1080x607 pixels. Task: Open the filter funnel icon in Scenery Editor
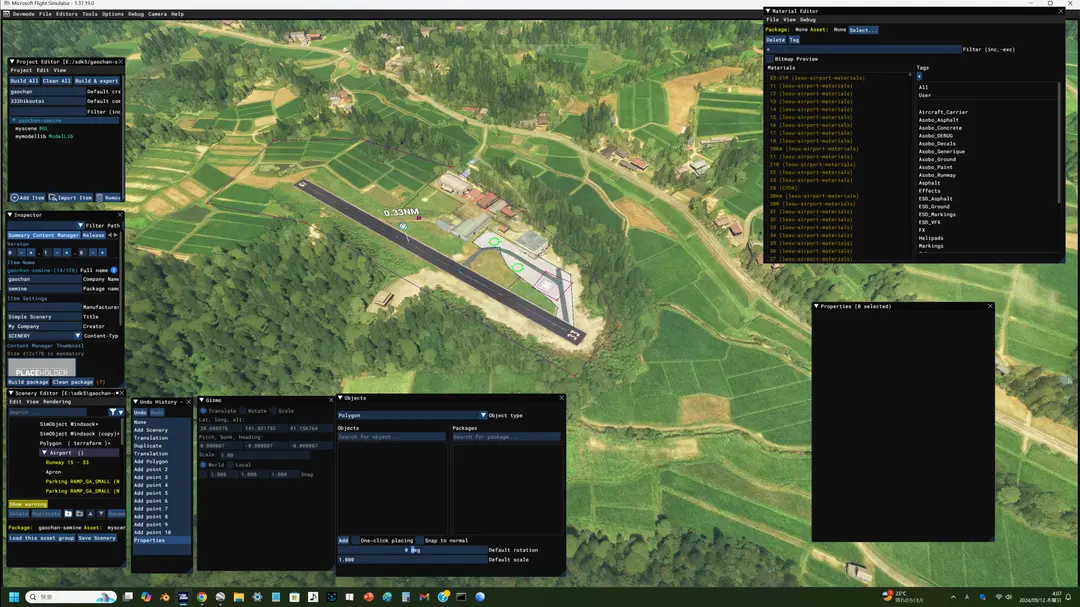(x=112, y=412)
